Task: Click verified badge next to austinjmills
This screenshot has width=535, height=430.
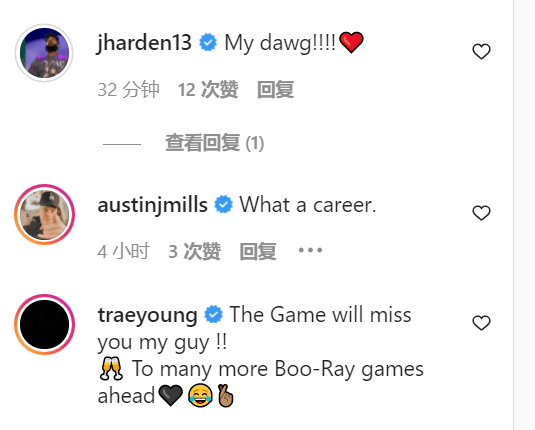Action: tap(223, 204)
